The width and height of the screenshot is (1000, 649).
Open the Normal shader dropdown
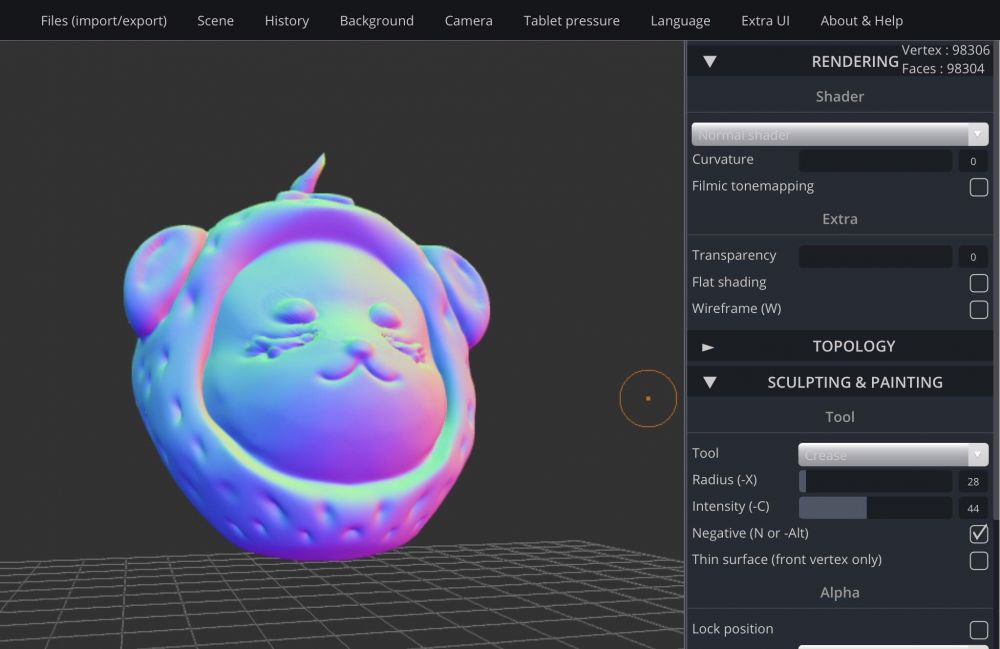click(x=839, y=133)
